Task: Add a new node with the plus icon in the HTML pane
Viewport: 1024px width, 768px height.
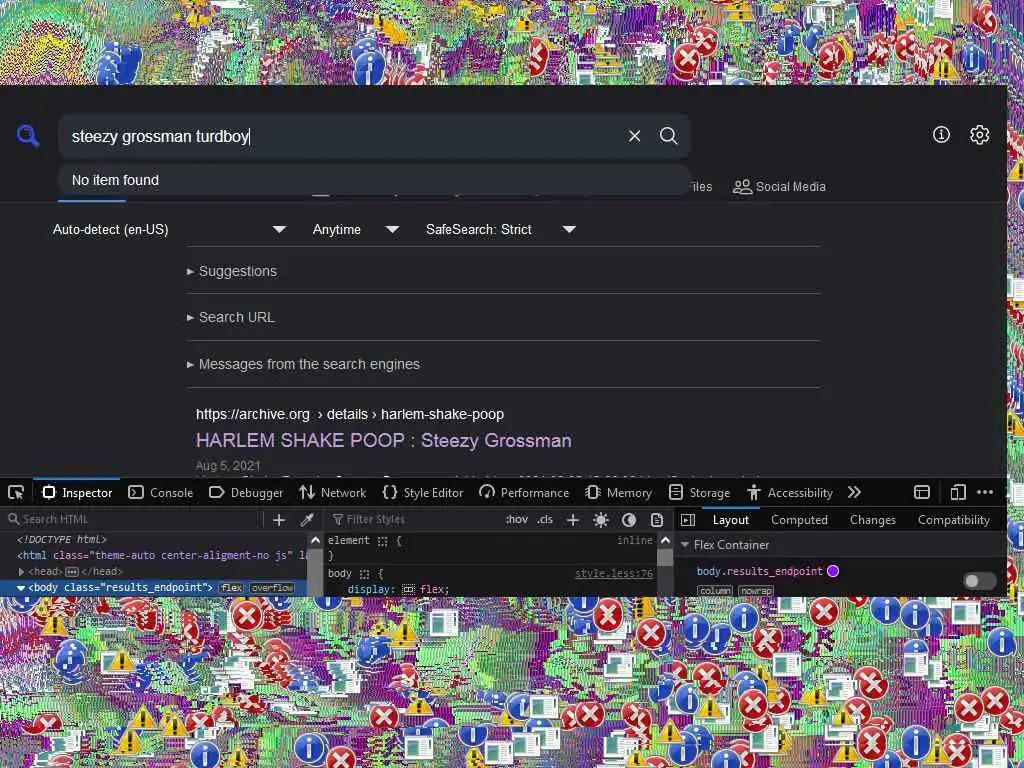Action: click(279, 520)
